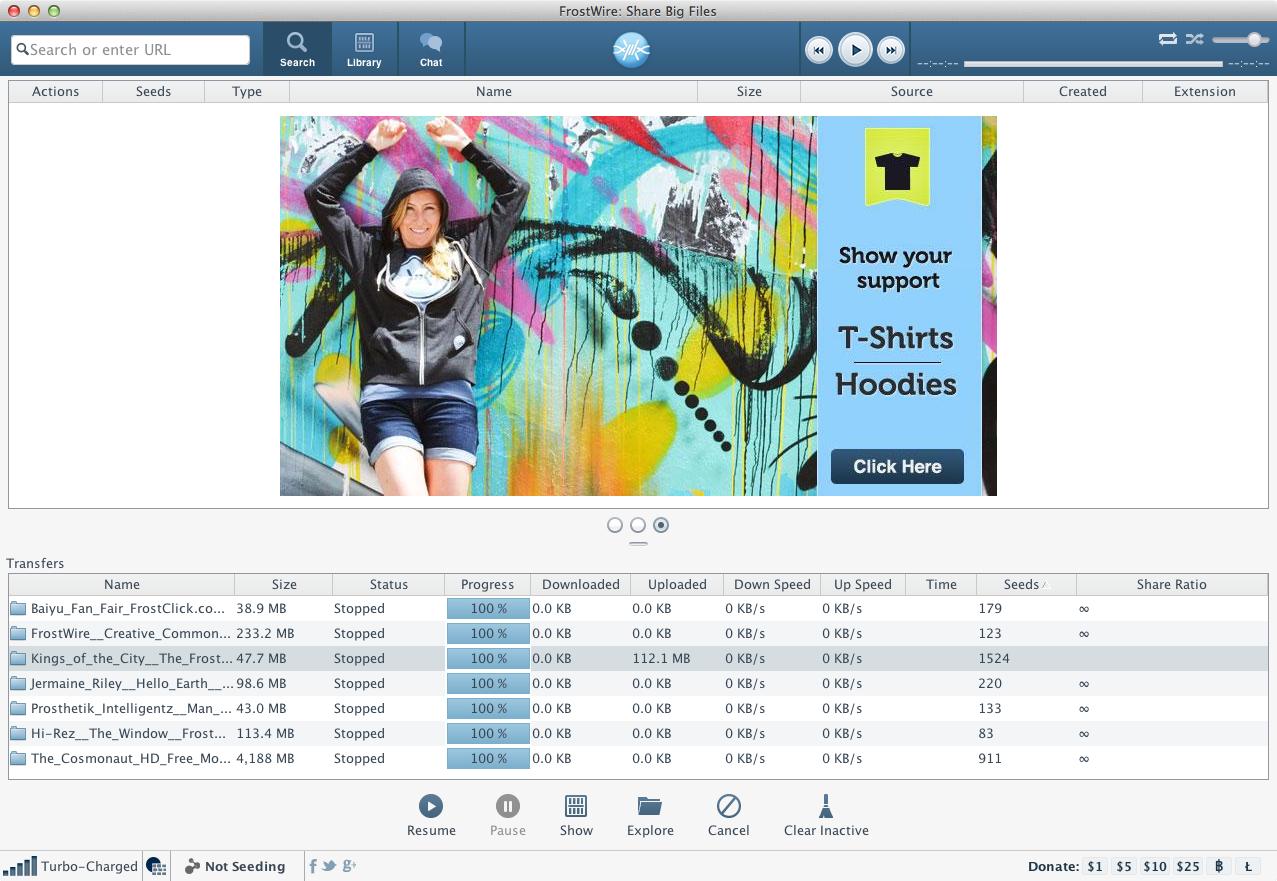The image size is (1277, 881).
Task: Show transfer in library
Action: coord(576,815)
